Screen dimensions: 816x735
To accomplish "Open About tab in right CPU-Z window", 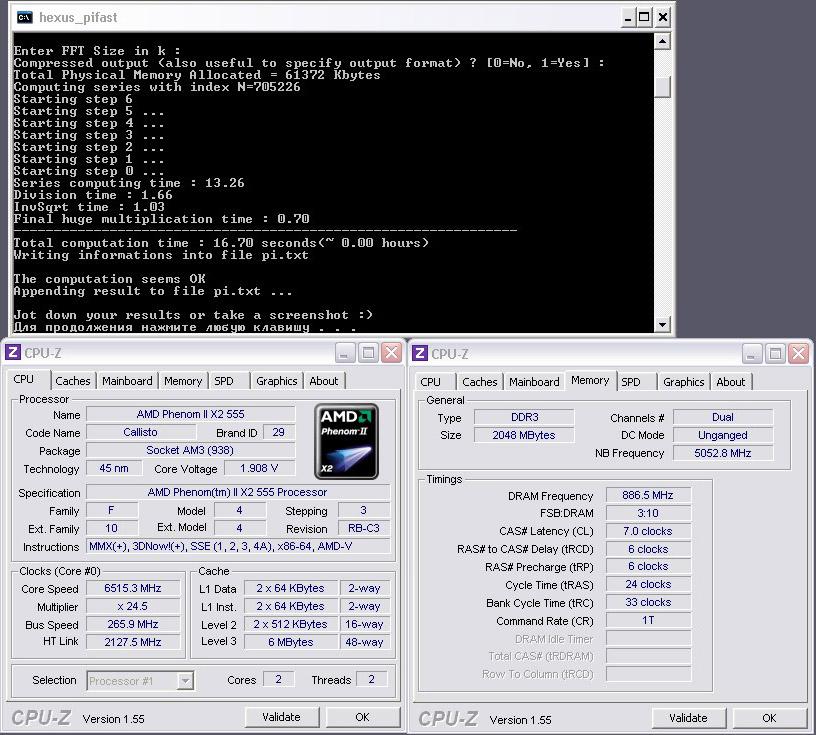I will (x=731, y=382).
